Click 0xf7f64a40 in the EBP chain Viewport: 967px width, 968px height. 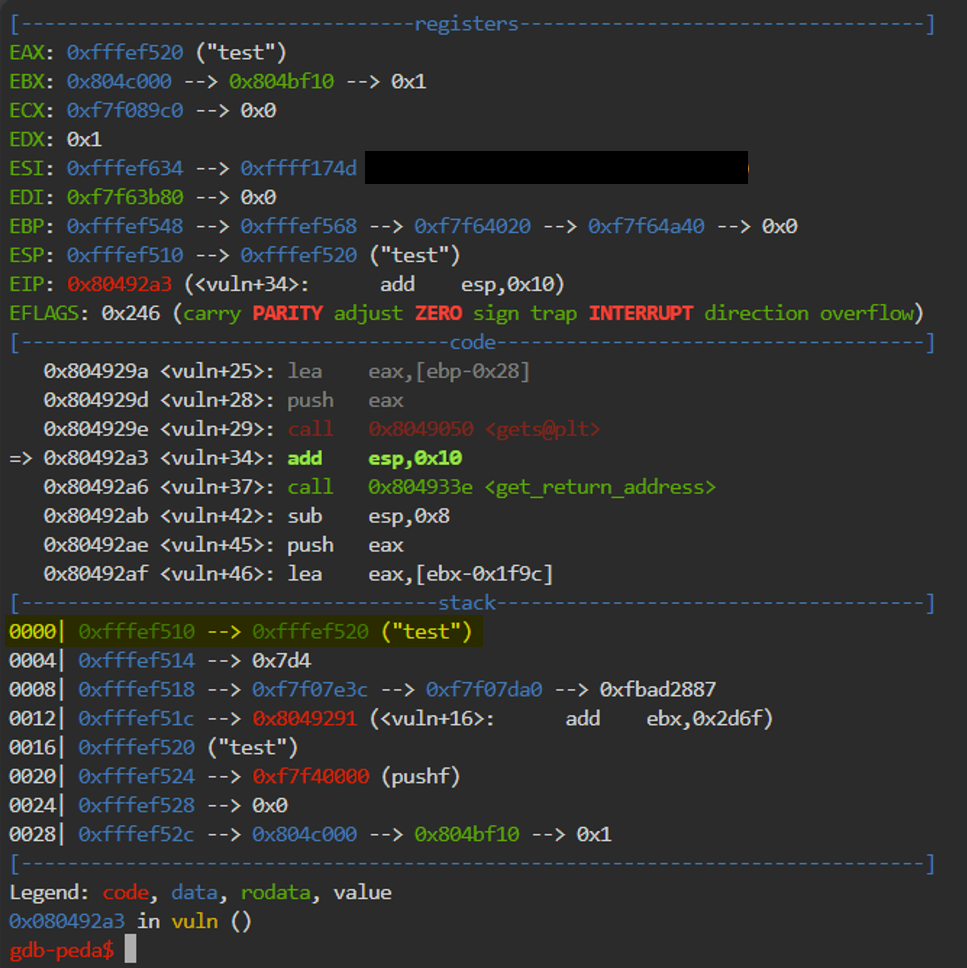(x=646, y=226)
